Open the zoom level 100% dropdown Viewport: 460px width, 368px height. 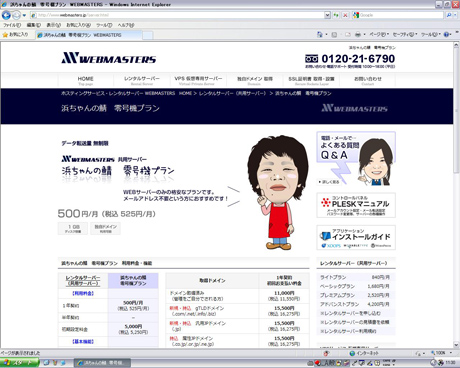(x=441, y=353)
